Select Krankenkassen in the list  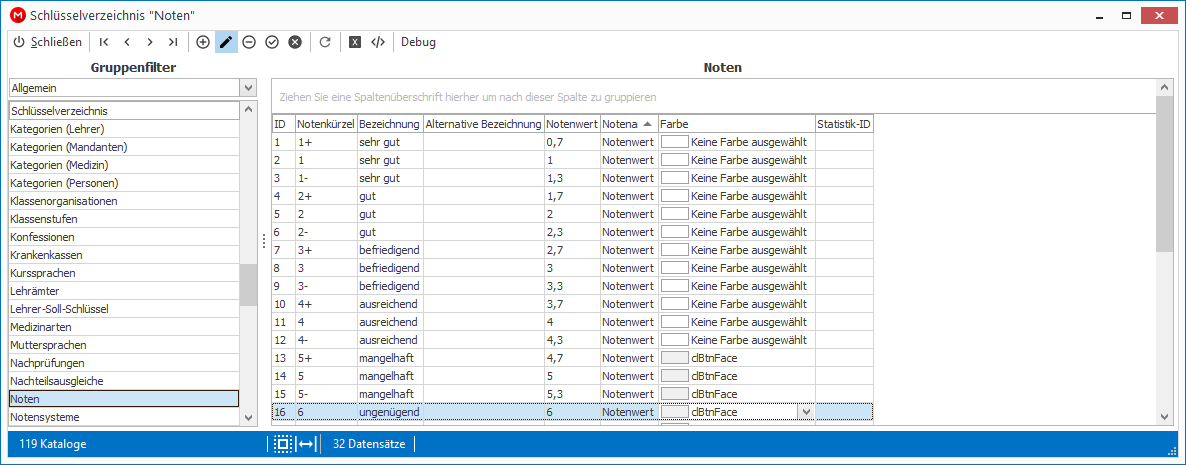124,255
